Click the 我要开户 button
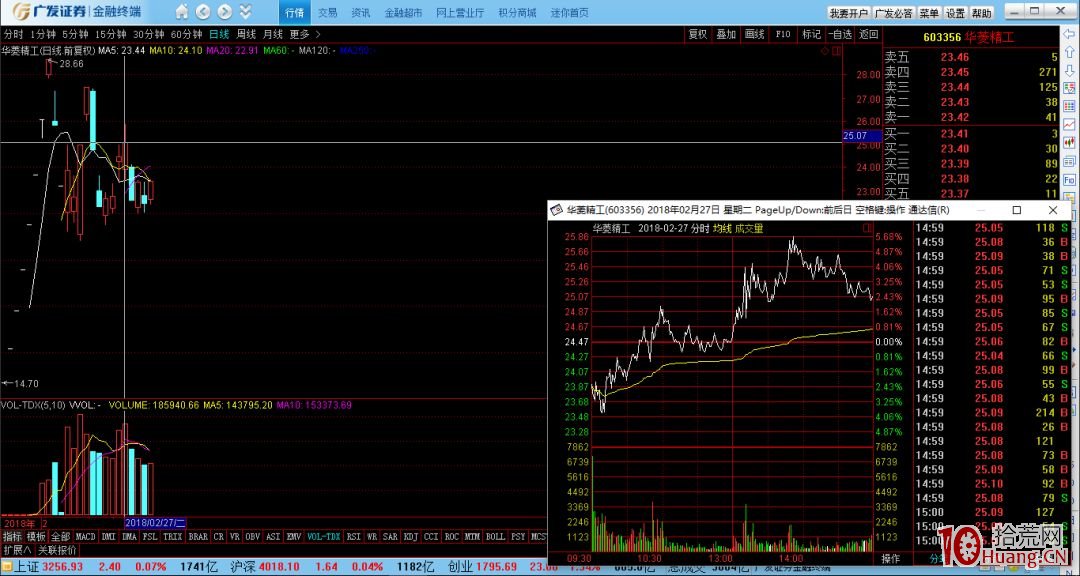Image resolution: width=1080 pixels, height=576 pixels. [848, 13]
